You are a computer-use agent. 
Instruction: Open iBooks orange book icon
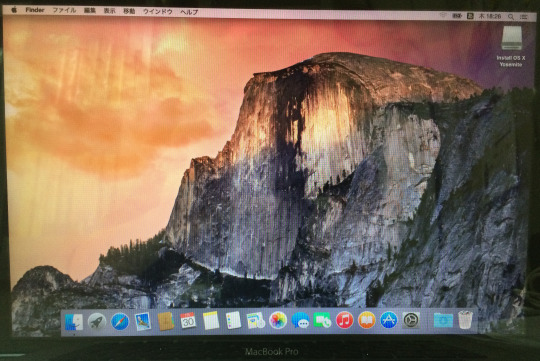click(x=367, y=320)
